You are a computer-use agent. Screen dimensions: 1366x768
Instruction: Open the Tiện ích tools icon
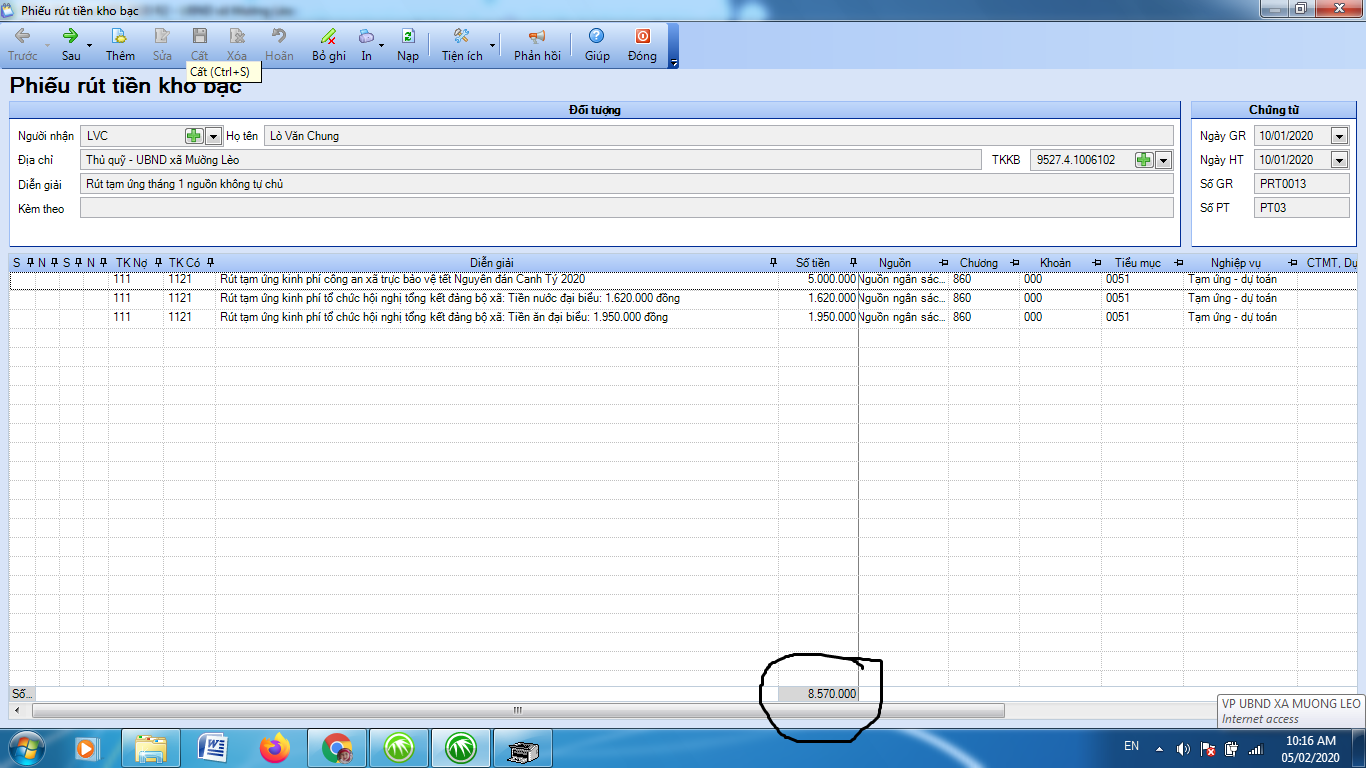coord(461,36)
